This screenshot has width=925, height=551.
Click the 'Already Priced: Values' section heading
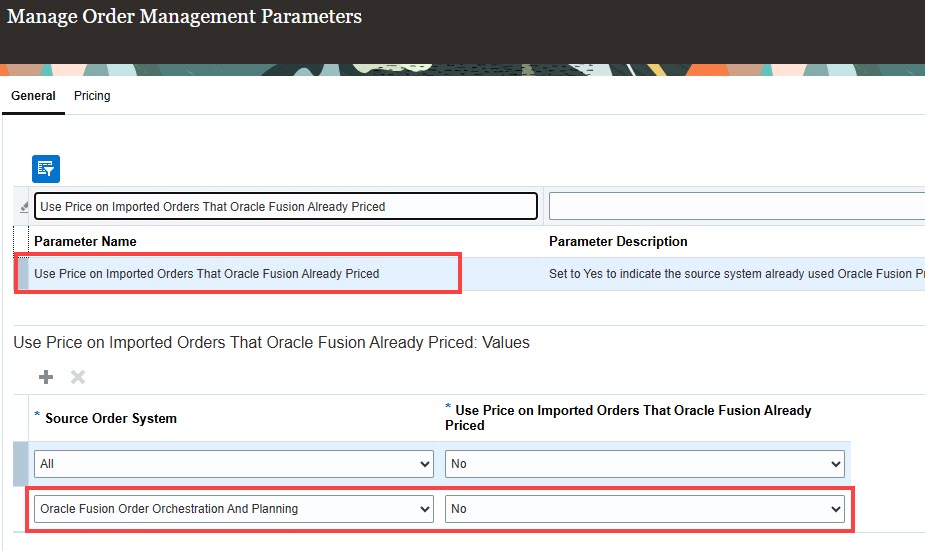[x=271, y=343]
